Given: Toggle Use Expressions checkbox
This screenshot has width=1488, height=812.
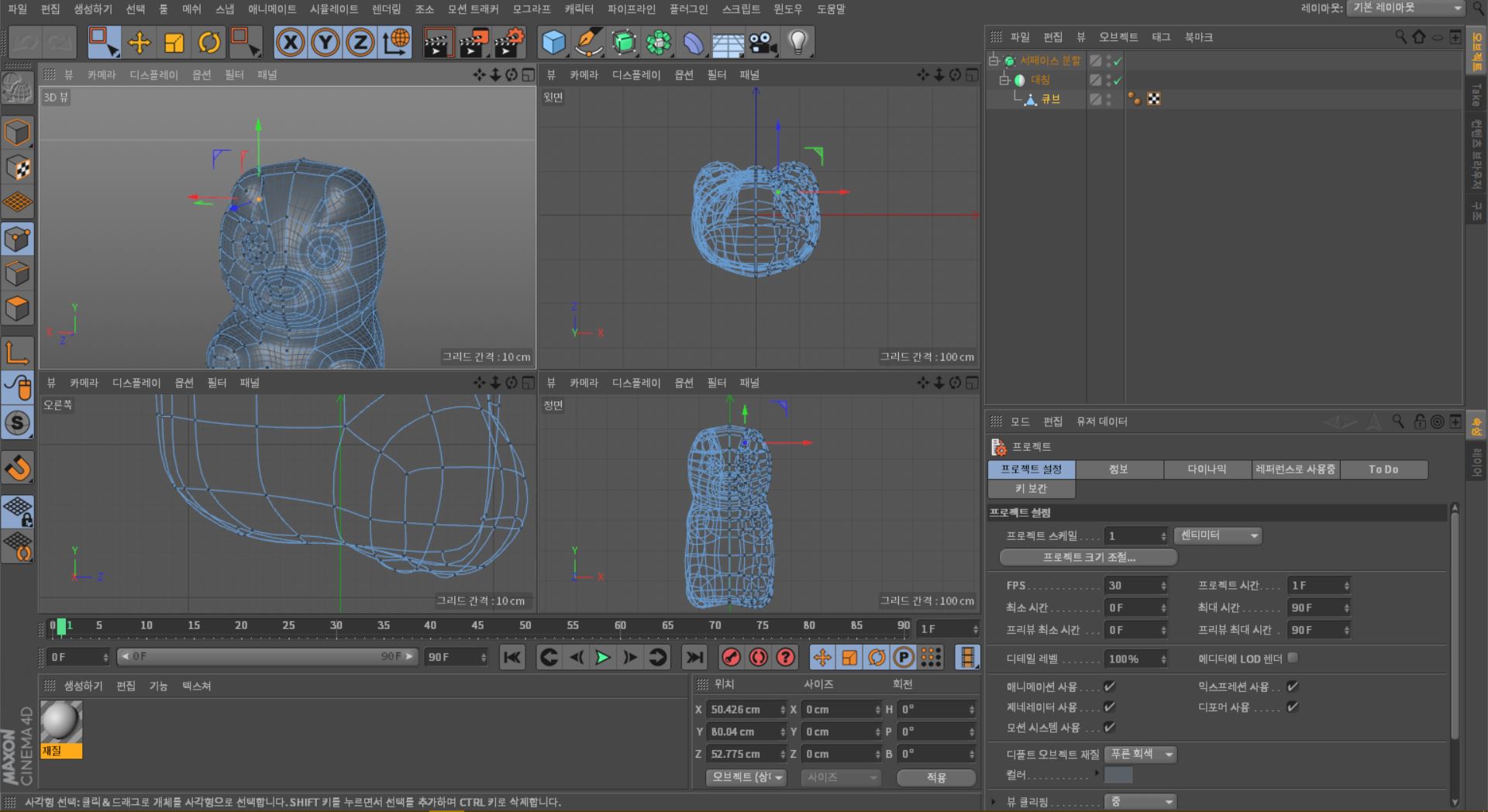Looking at the screenshot, I should click(1292, 686).
